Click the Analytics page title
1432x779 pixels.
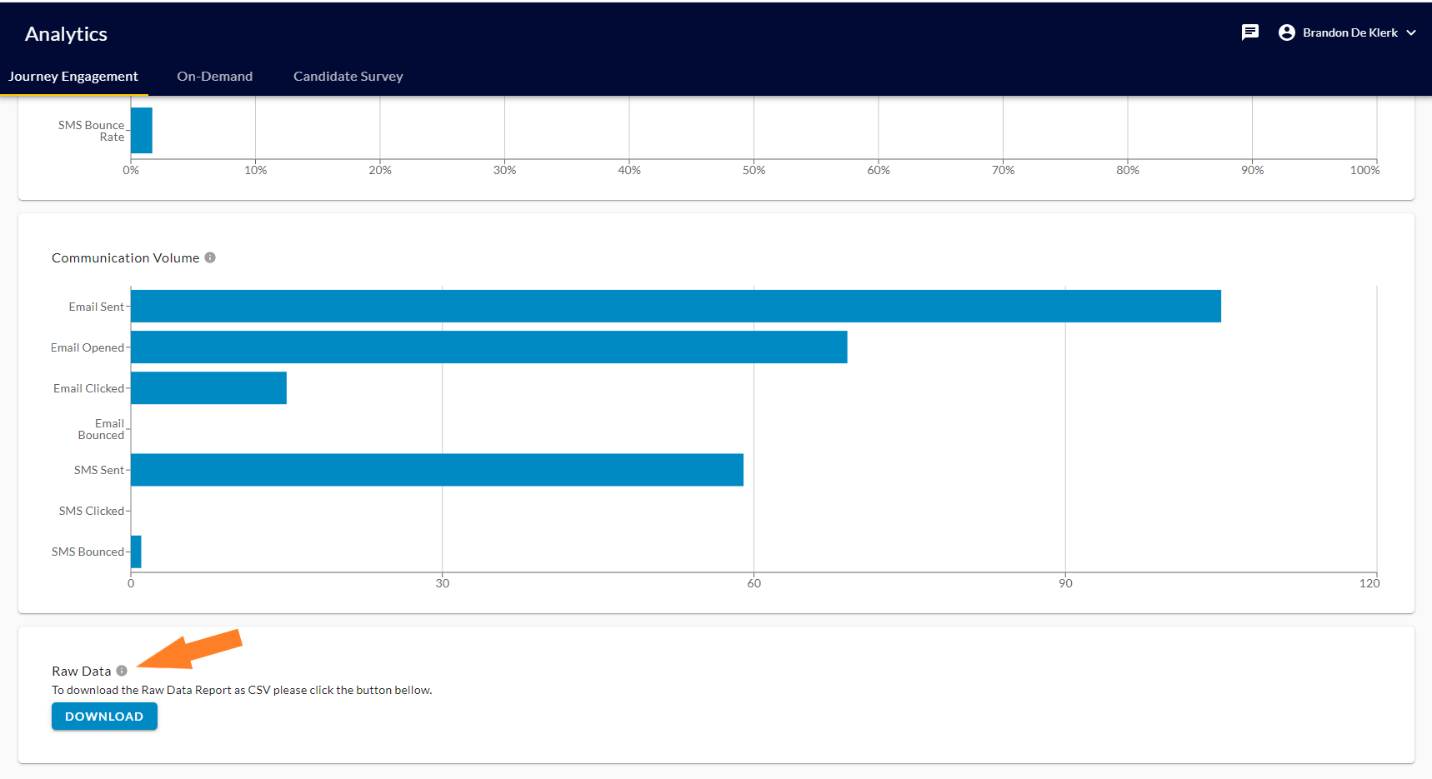pos(66,34)
